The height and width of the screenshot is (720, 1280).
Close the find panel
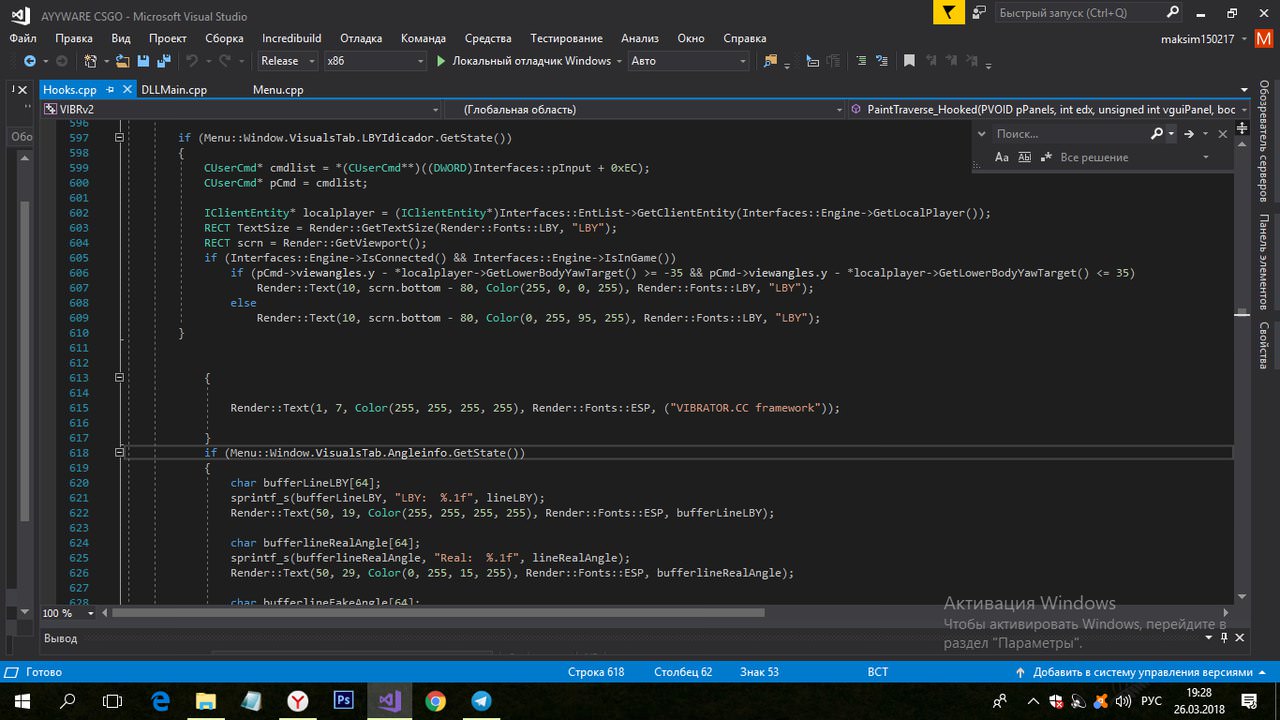[1222, 133]
